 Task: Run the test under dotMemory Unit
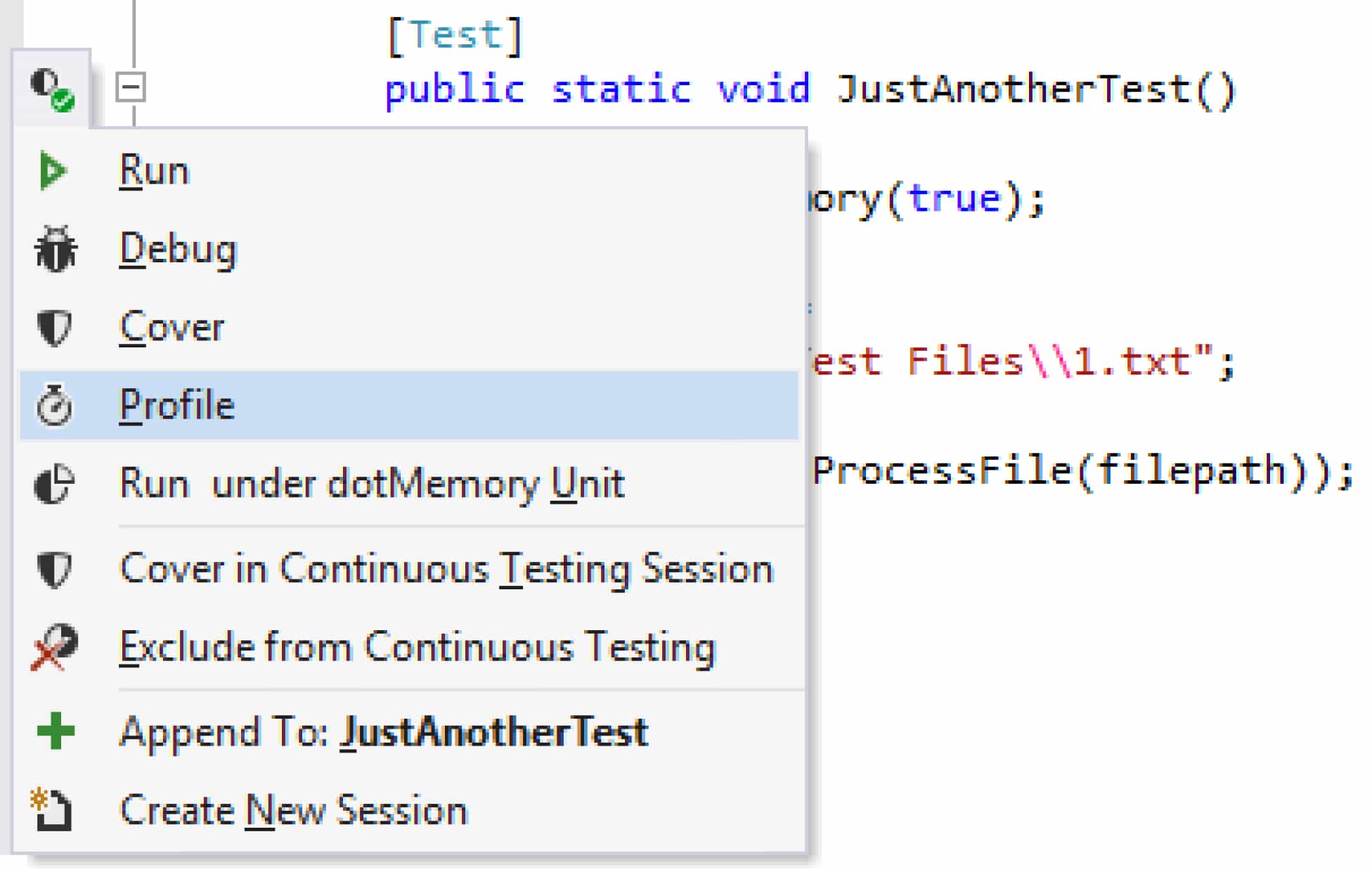372,483
